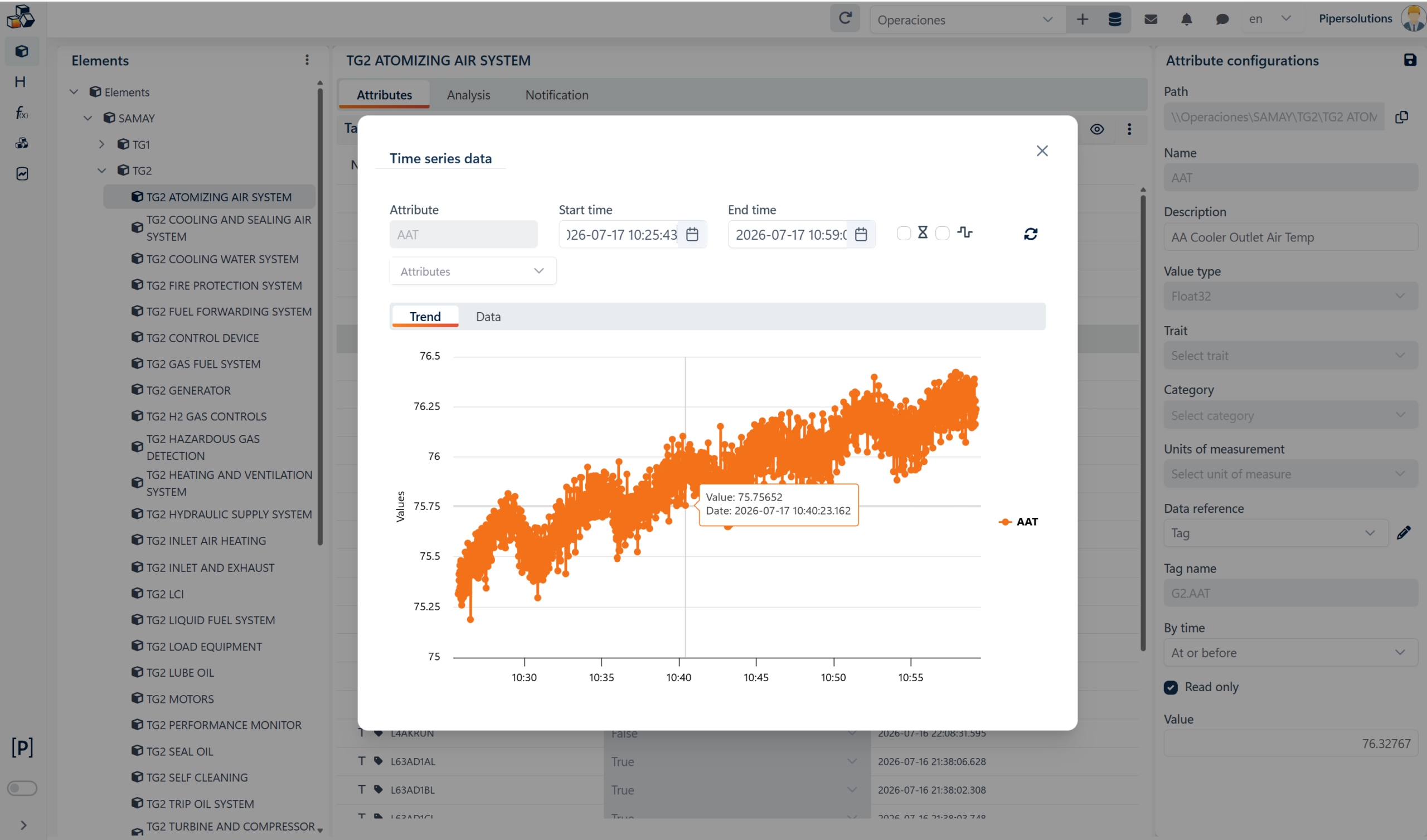This screenshot has height=840, width=1427.
Task: Open the Start time calendar picker
Action: click(x=691, y=235)
